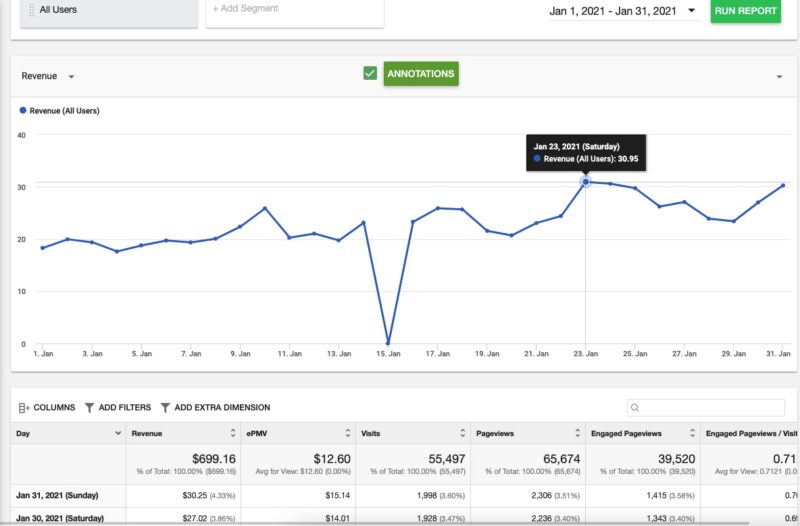Toggle Revenue (All Users) legend series
The width and height of the screenshot is (800, 526).
click(59, 111)
